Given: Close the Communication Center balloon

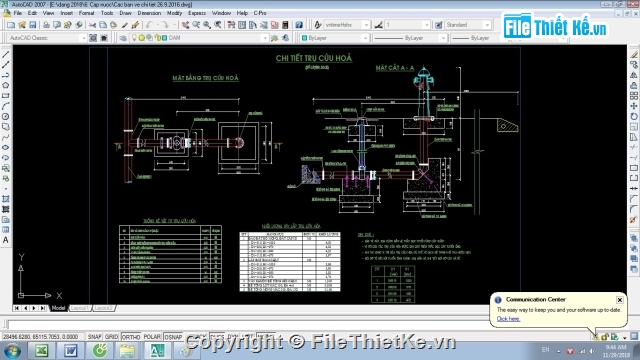Looking at the screenshot, I should 620,300.
